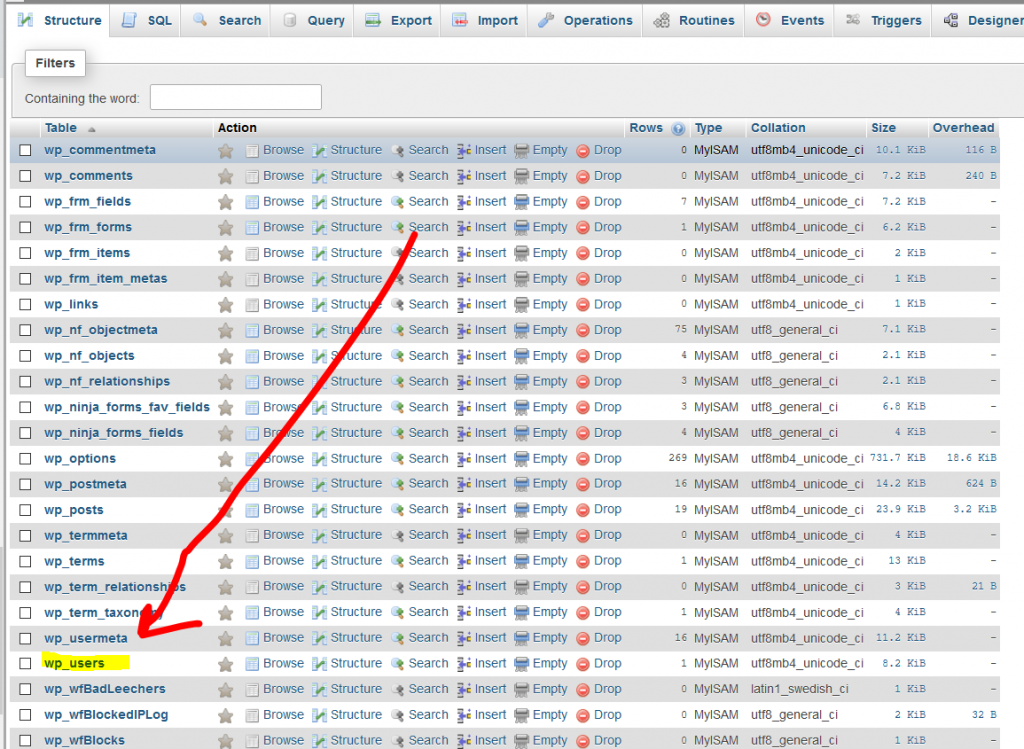Click the red Drop icon for wp_nf_objects
Screen dimensions: 1024x749
pyautogui.click(x=583, y=357)
